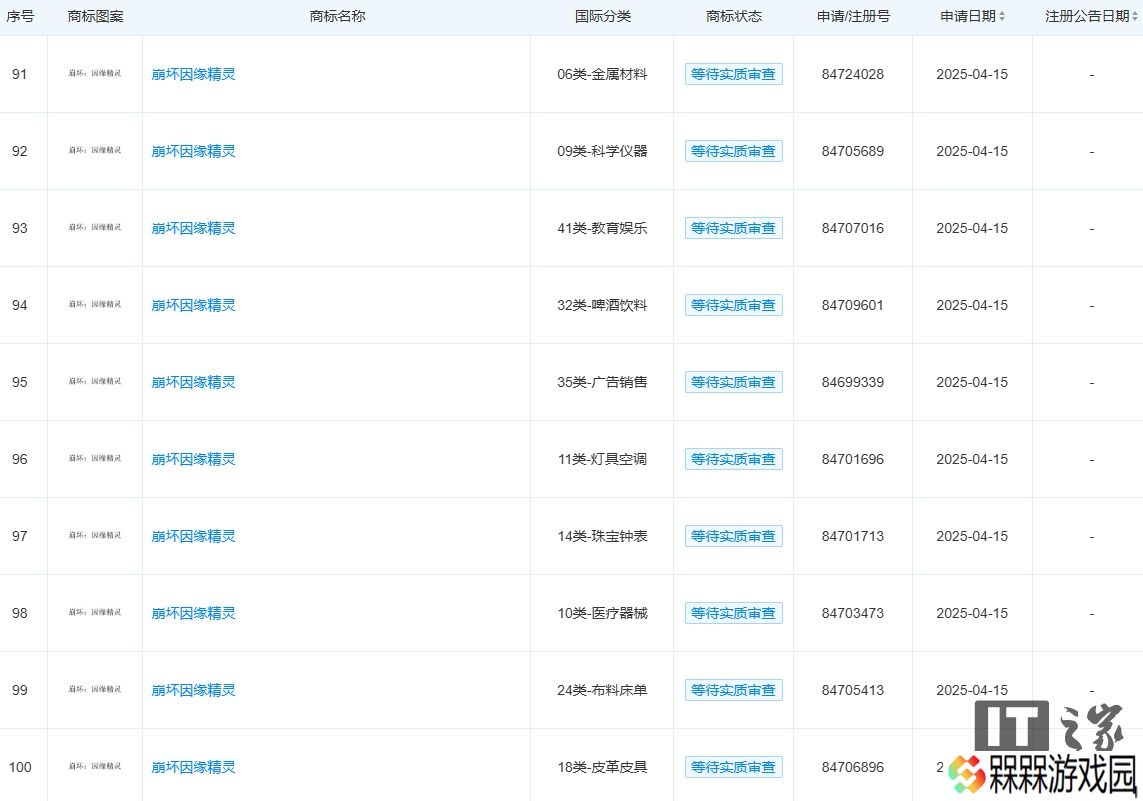Open trademark link in row 91

(x=193, y=74)
